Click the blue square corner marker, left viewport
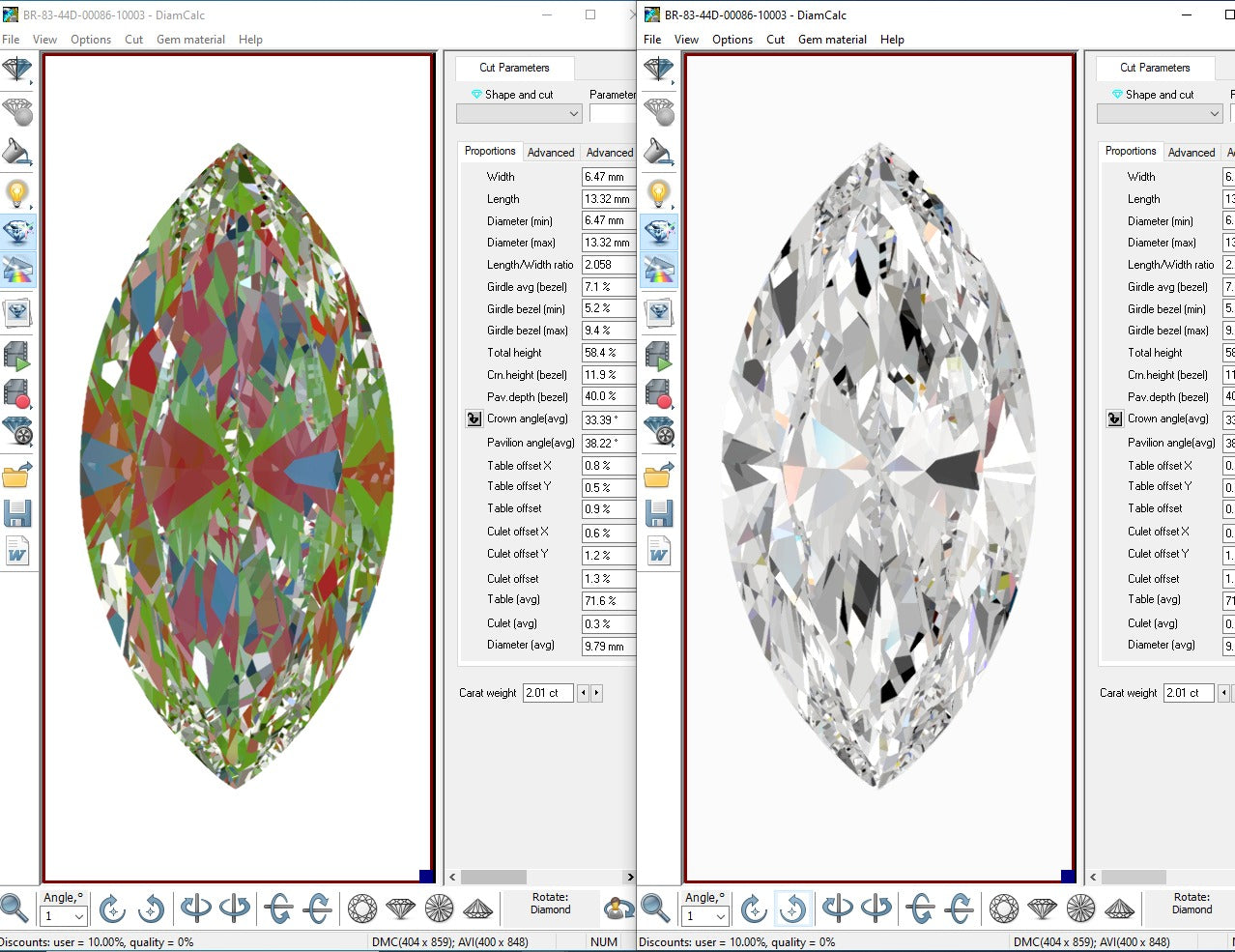Viewport: 1235px width, 952px height. point(426,876)
